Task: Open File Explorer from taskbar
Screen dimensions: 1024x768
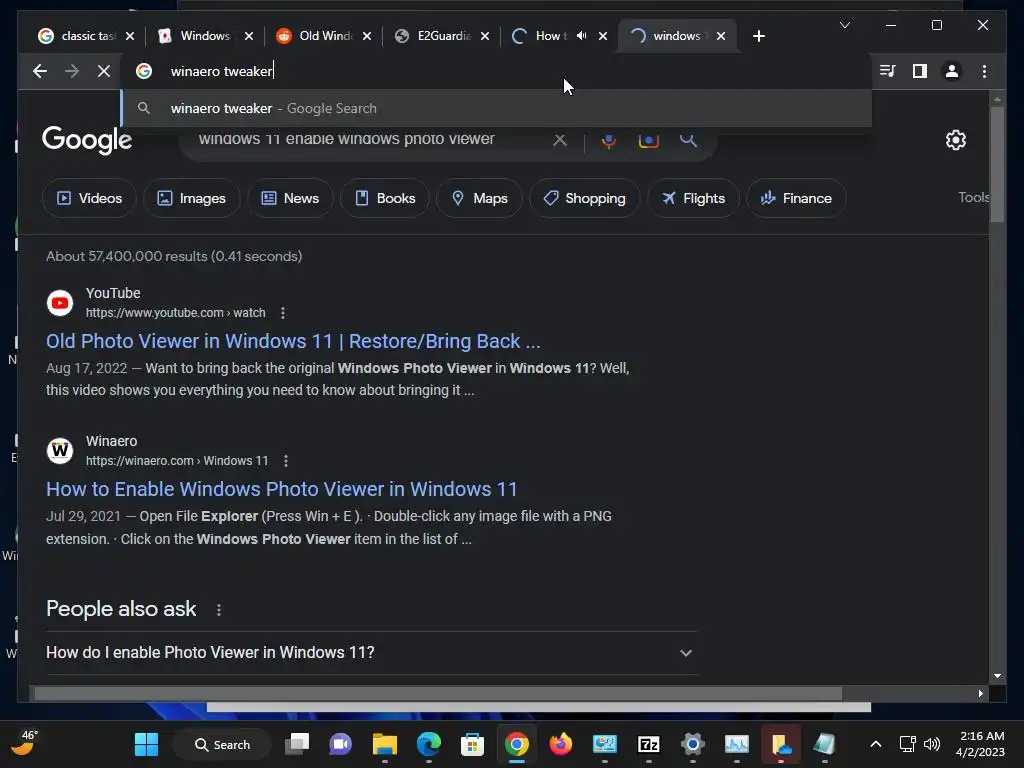Action: click(x=385, y=744)
